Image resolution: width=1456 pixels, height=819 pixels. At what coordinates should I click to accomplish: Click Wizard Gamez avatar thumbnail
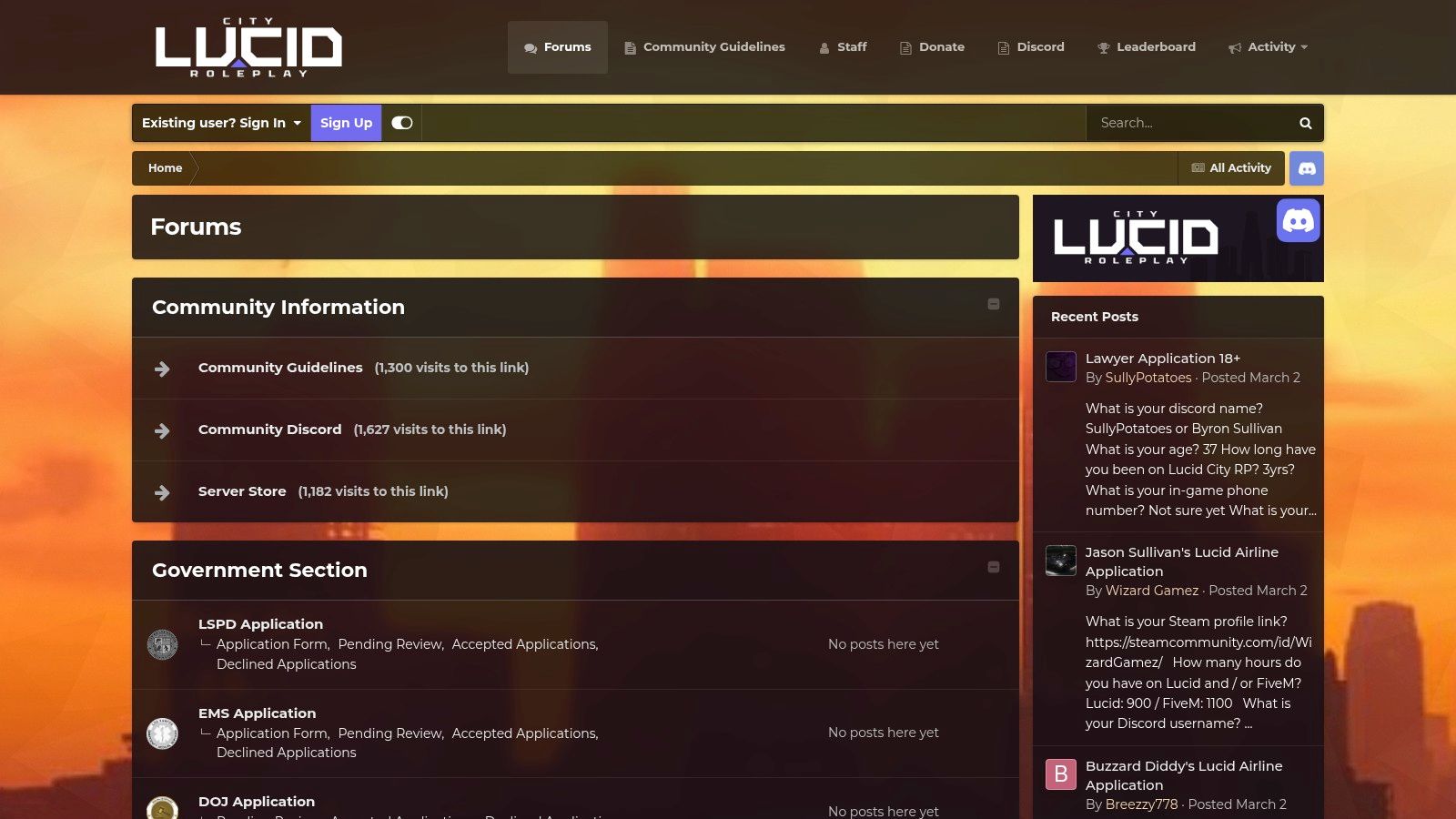(1061, 561)
